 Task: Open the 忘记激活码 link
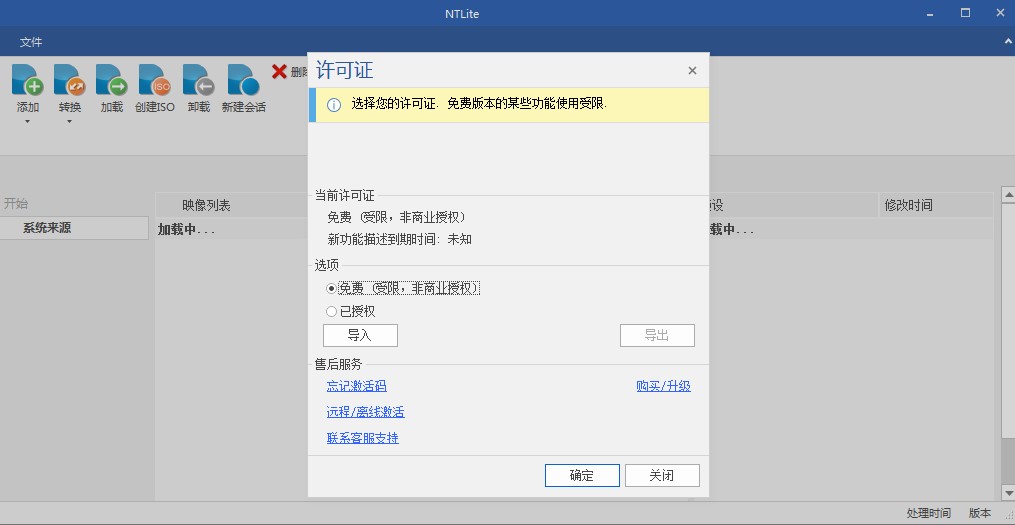pos(357,386)
